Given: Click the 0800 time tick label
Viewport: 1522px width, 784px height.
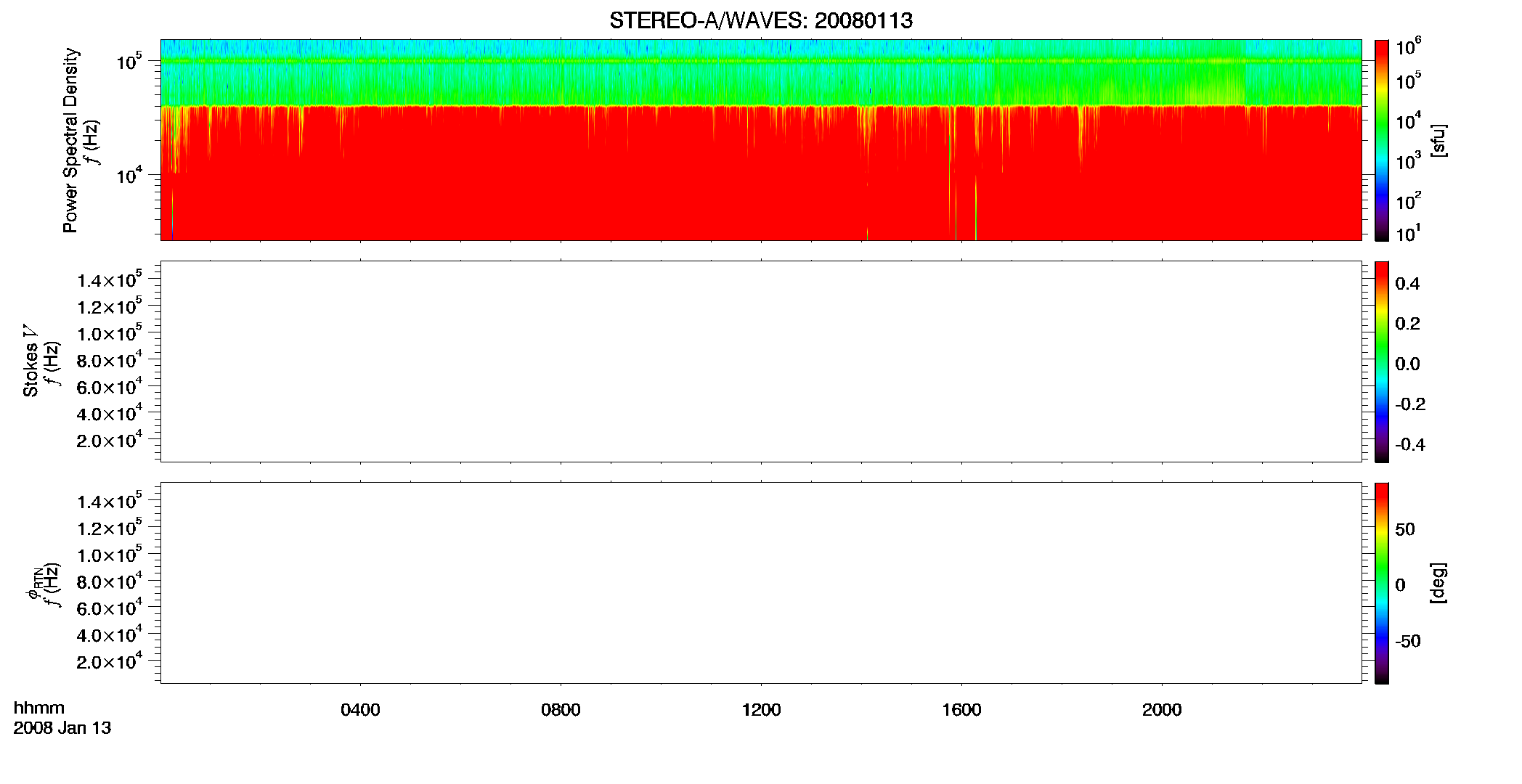Looking at the screenshot, I should (x=561, y=710).
